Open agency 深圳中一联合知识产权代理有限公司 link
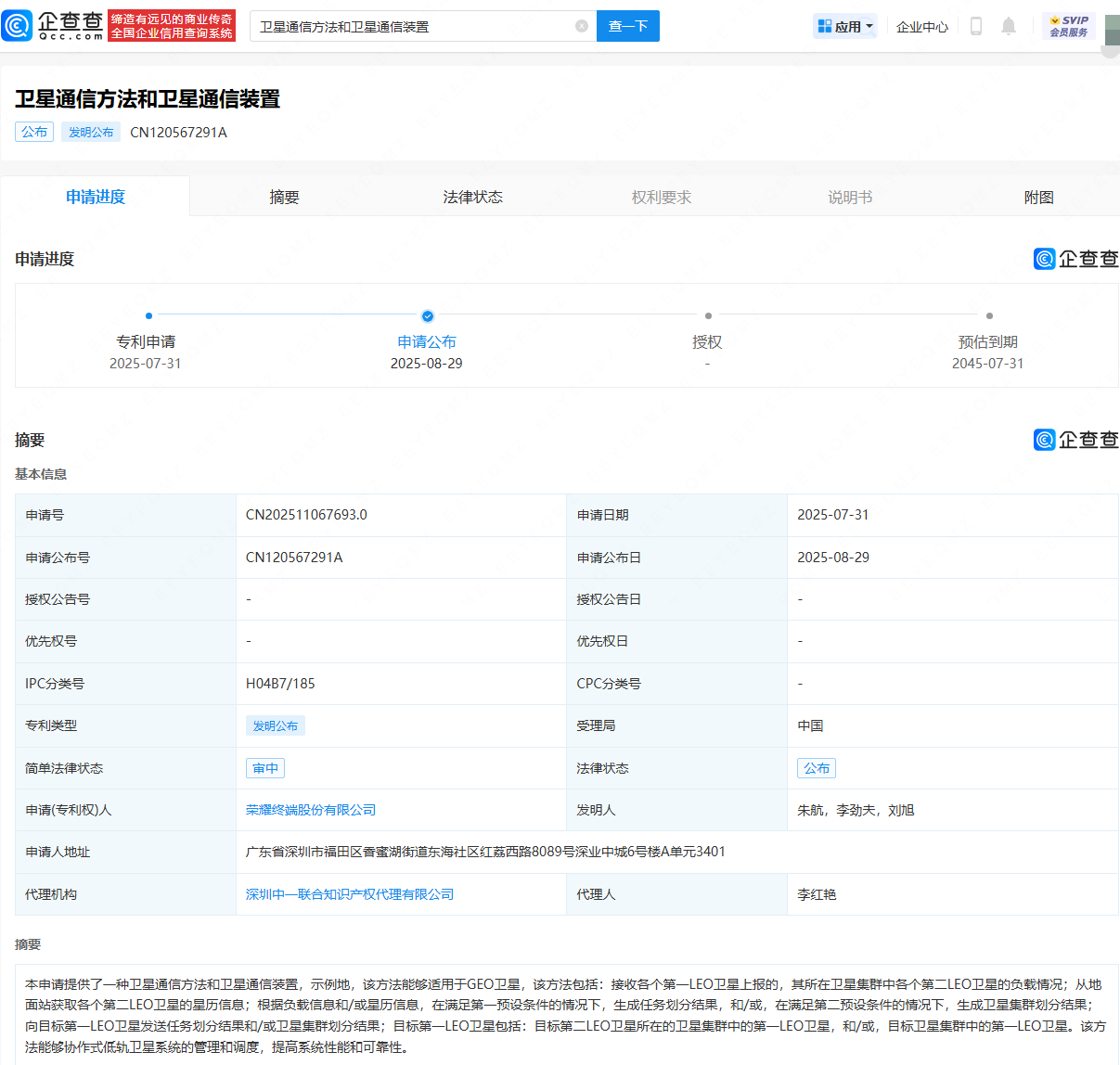The height and width of the screenshot is (1065, 1120). pos(350,894)
